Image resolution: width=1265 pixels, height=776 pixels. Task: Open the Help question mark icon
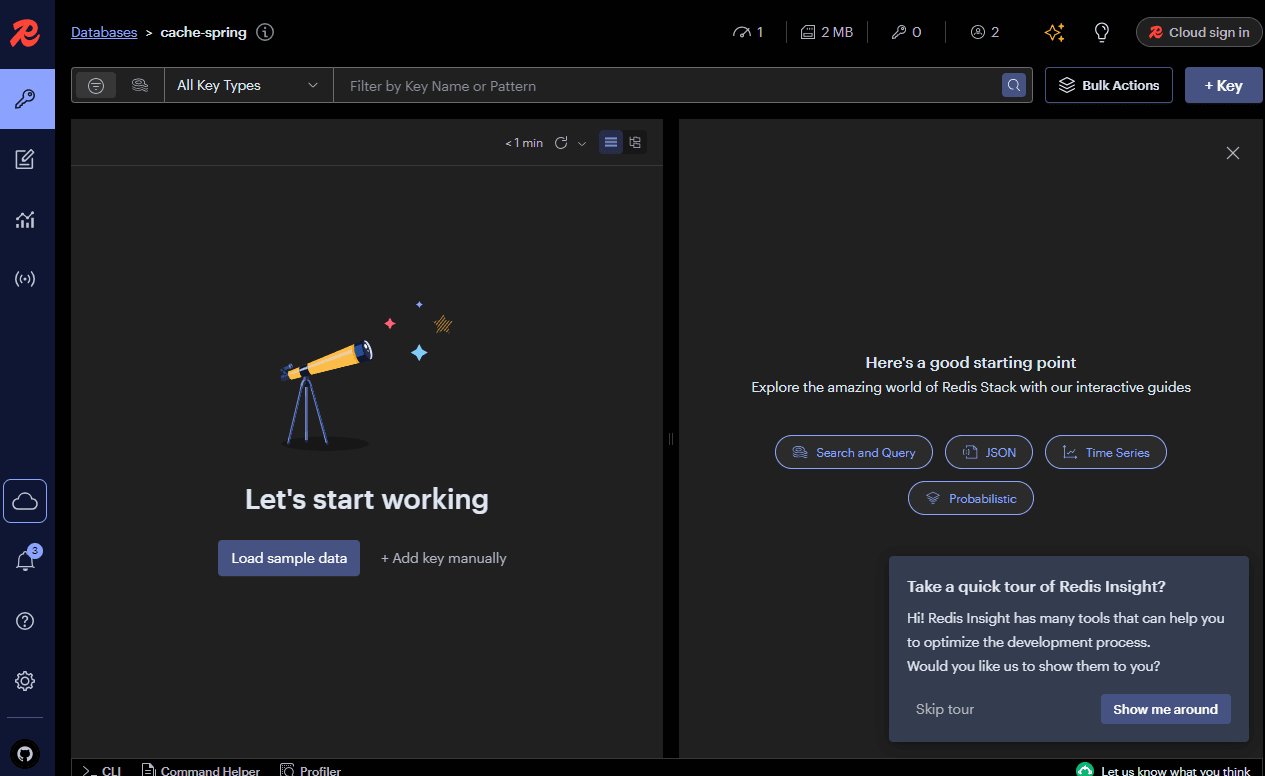(25, 621)
